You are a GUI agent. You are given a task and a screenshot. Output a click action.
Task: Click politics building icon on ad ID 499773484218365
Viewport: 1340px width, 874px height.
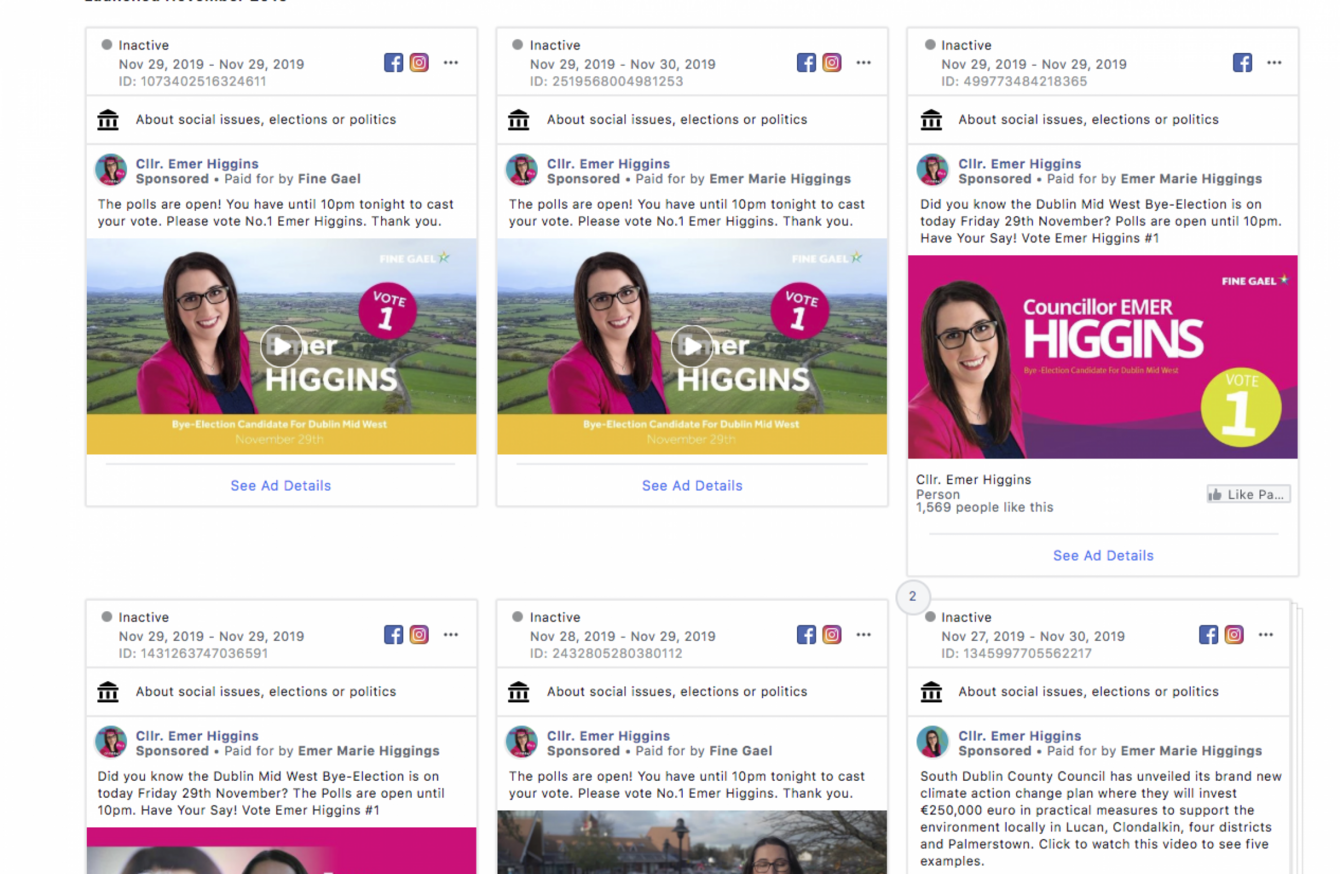click(931, 120)
